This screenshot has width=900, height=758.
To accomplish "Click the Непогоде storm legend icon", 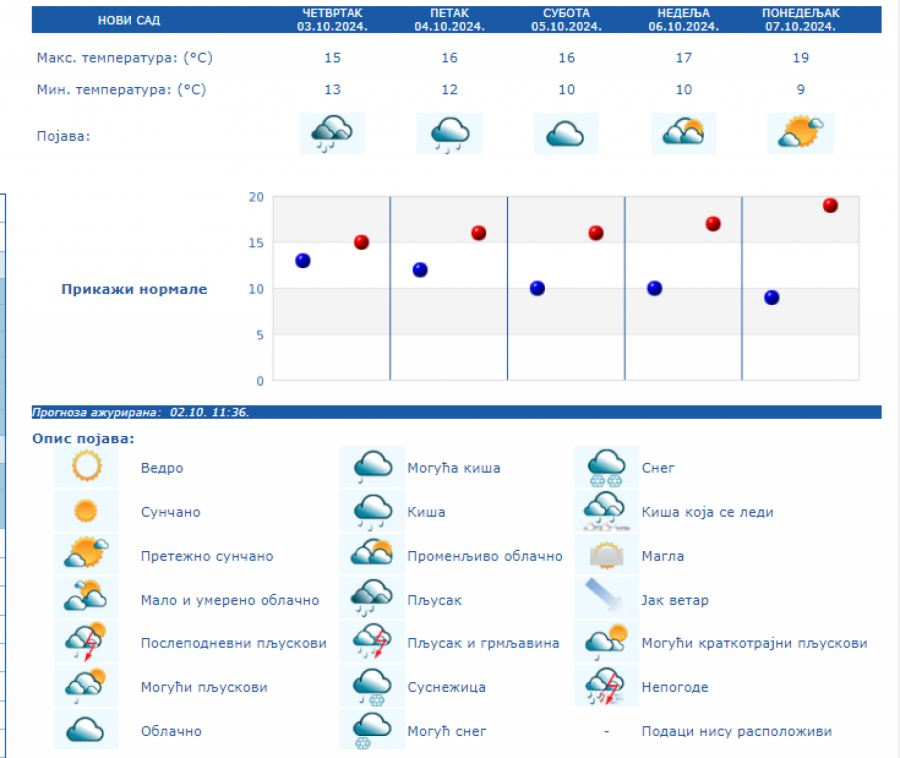I will (x=607, y=687).
